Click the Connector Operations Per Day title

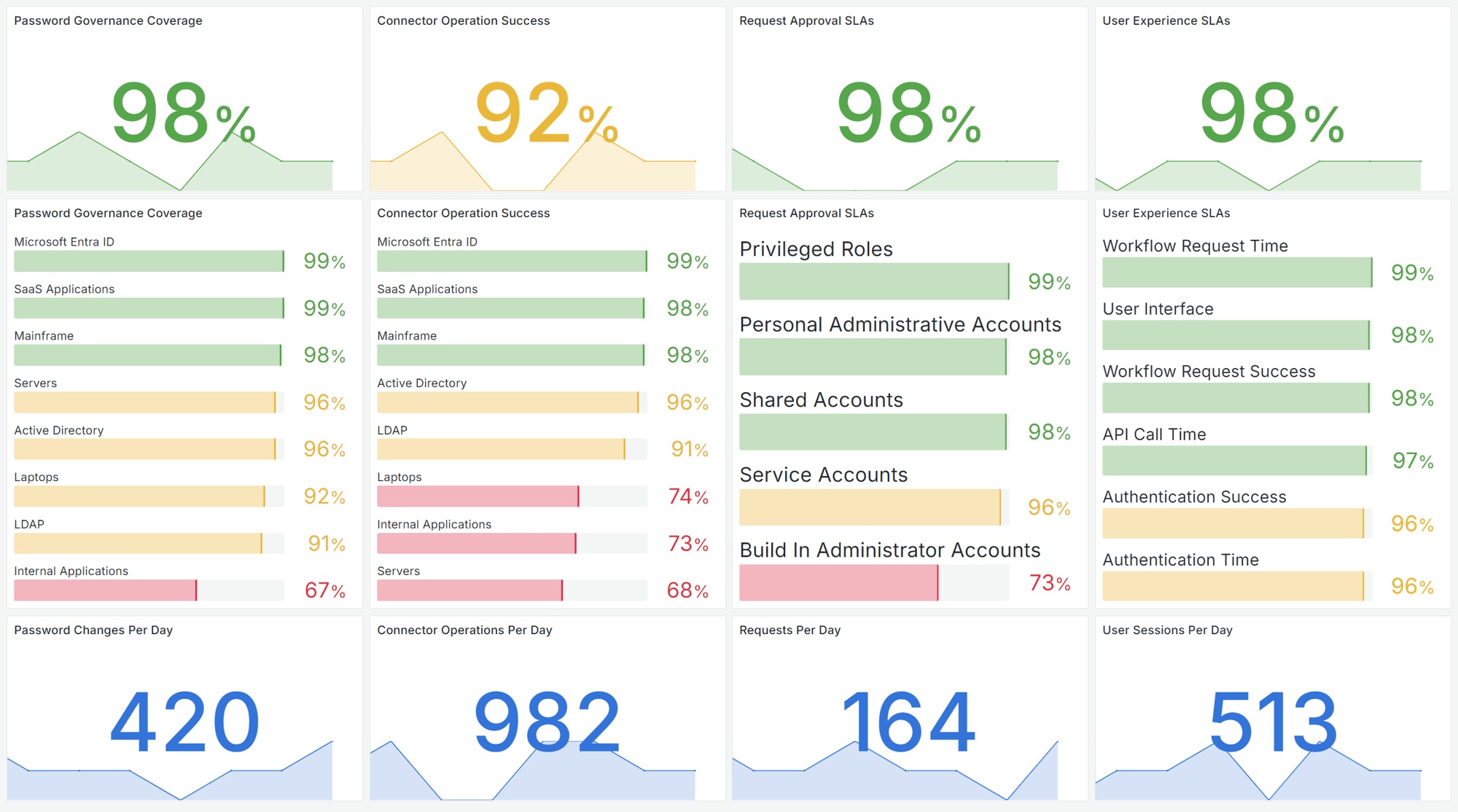click(464, 630)
